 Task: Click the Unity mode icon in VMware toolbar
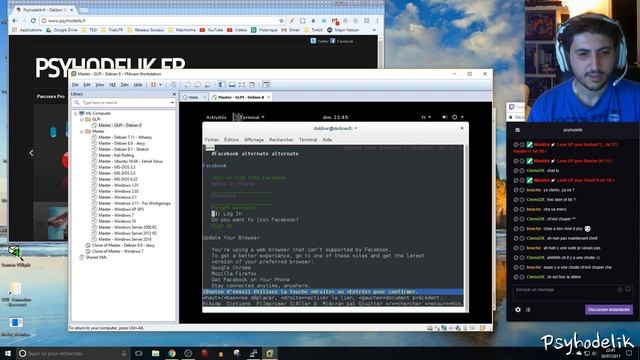tap(252, 85)
